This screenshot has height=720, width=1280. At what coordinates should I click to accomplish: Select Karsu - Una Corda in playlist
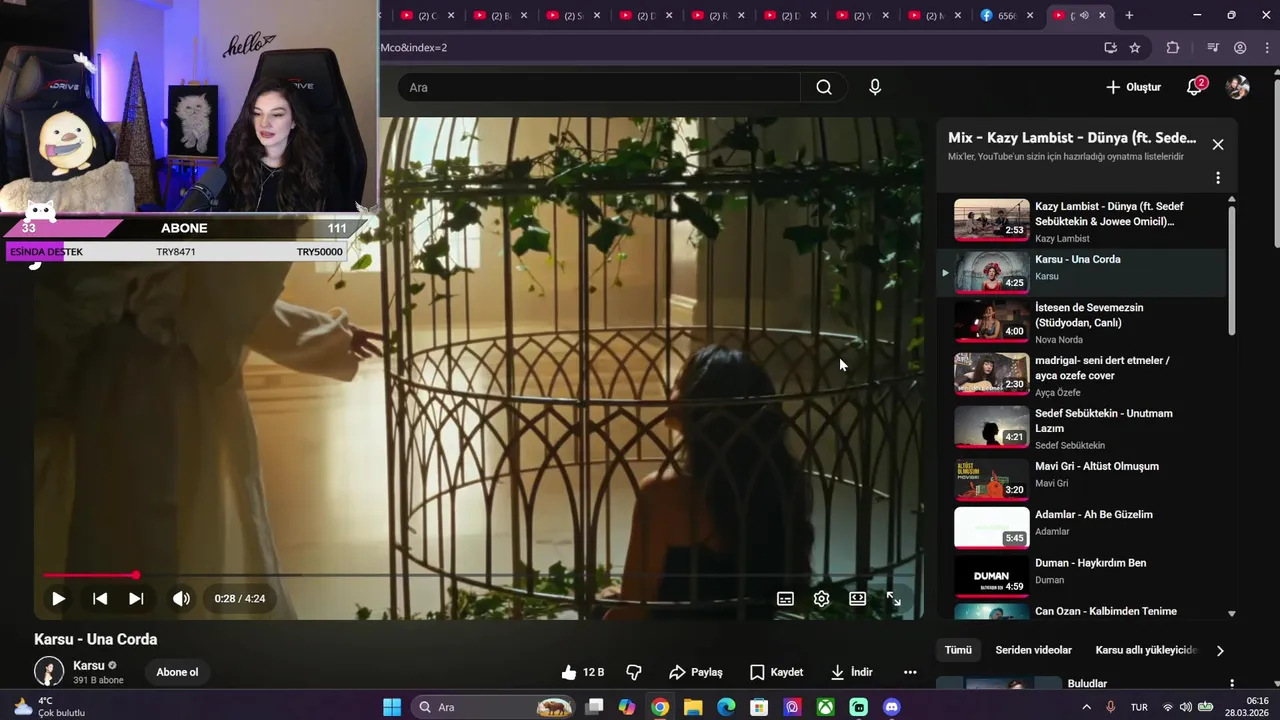tap(1083, 272)
